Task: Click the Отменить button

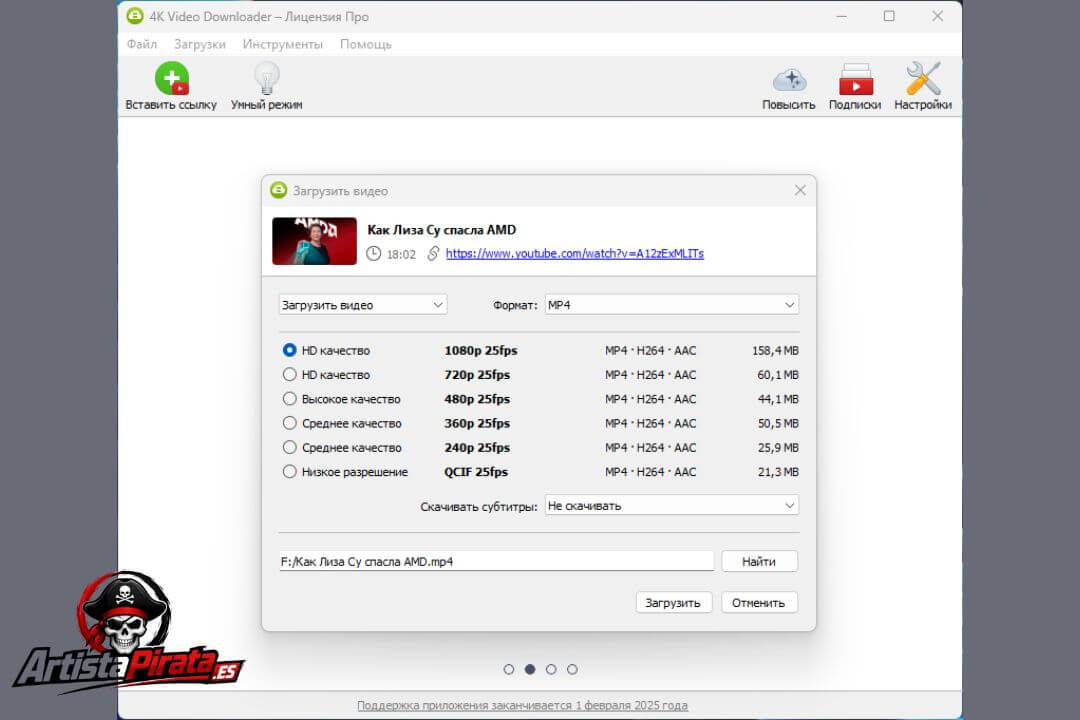Action: 758,602
